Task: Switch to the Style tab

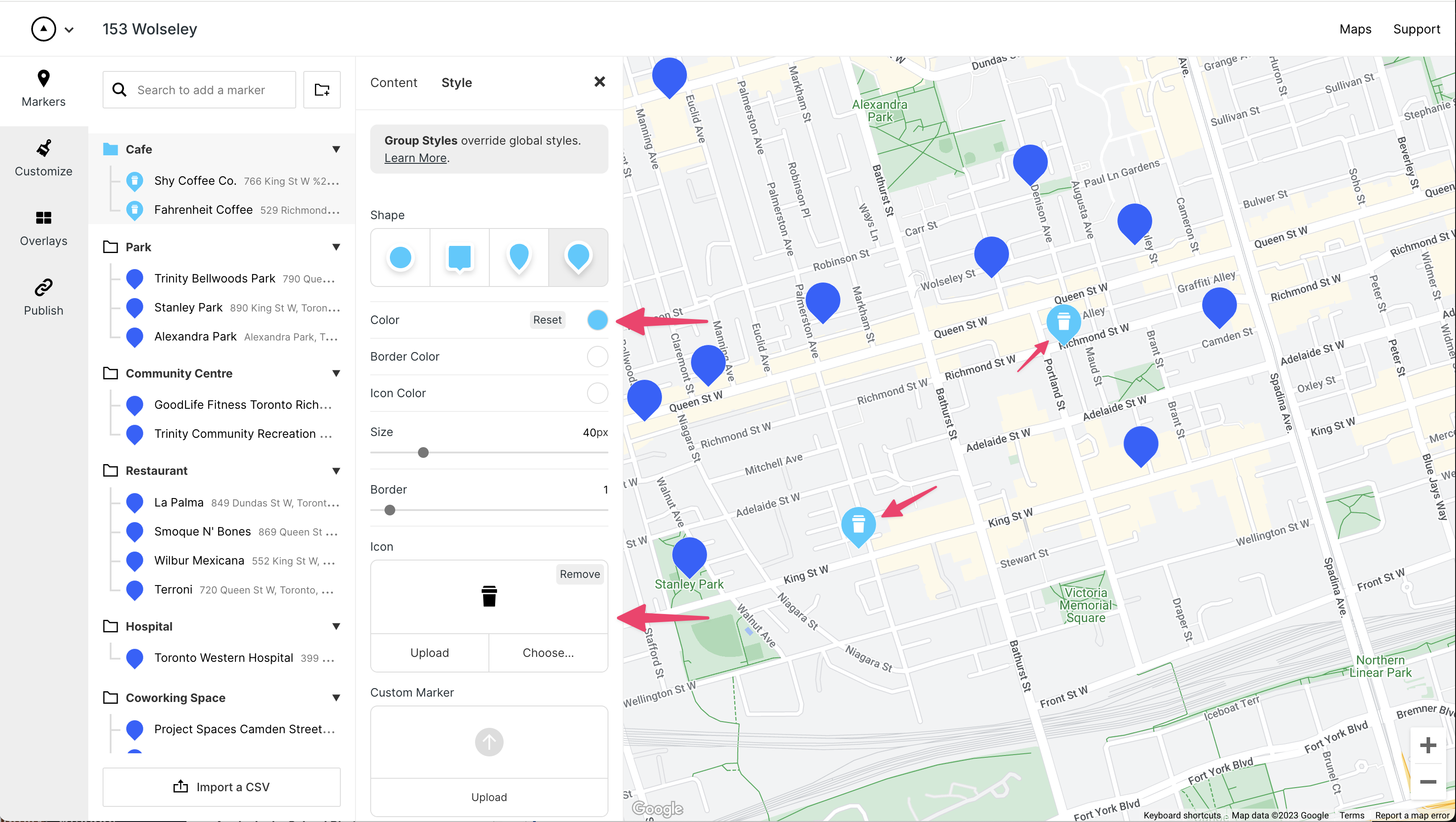Action: [x=457, y=83]
